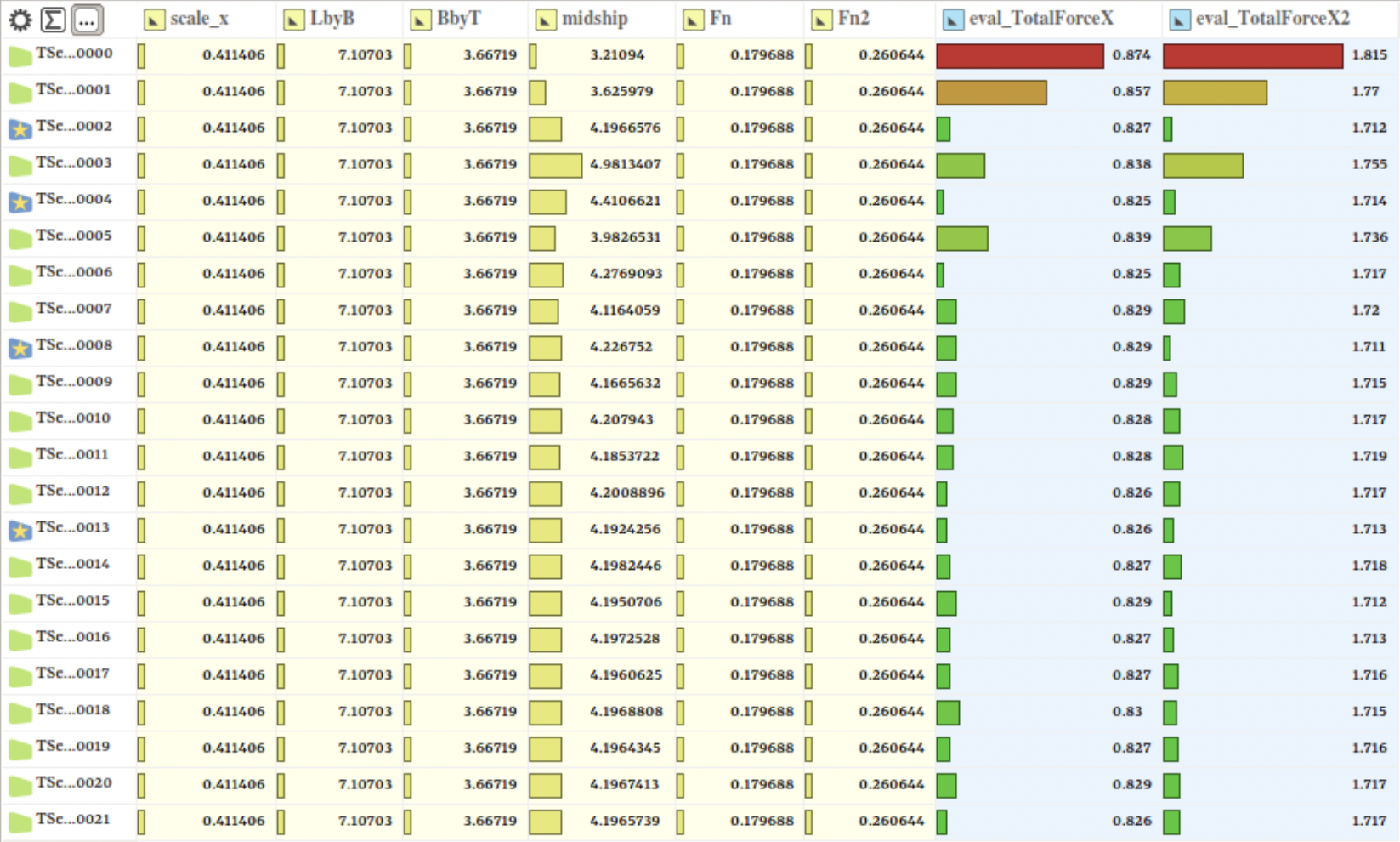The height and width of the screenshot is (842, 1400).
Task: Select design row TSe...0012
Action: coord(700,493)
